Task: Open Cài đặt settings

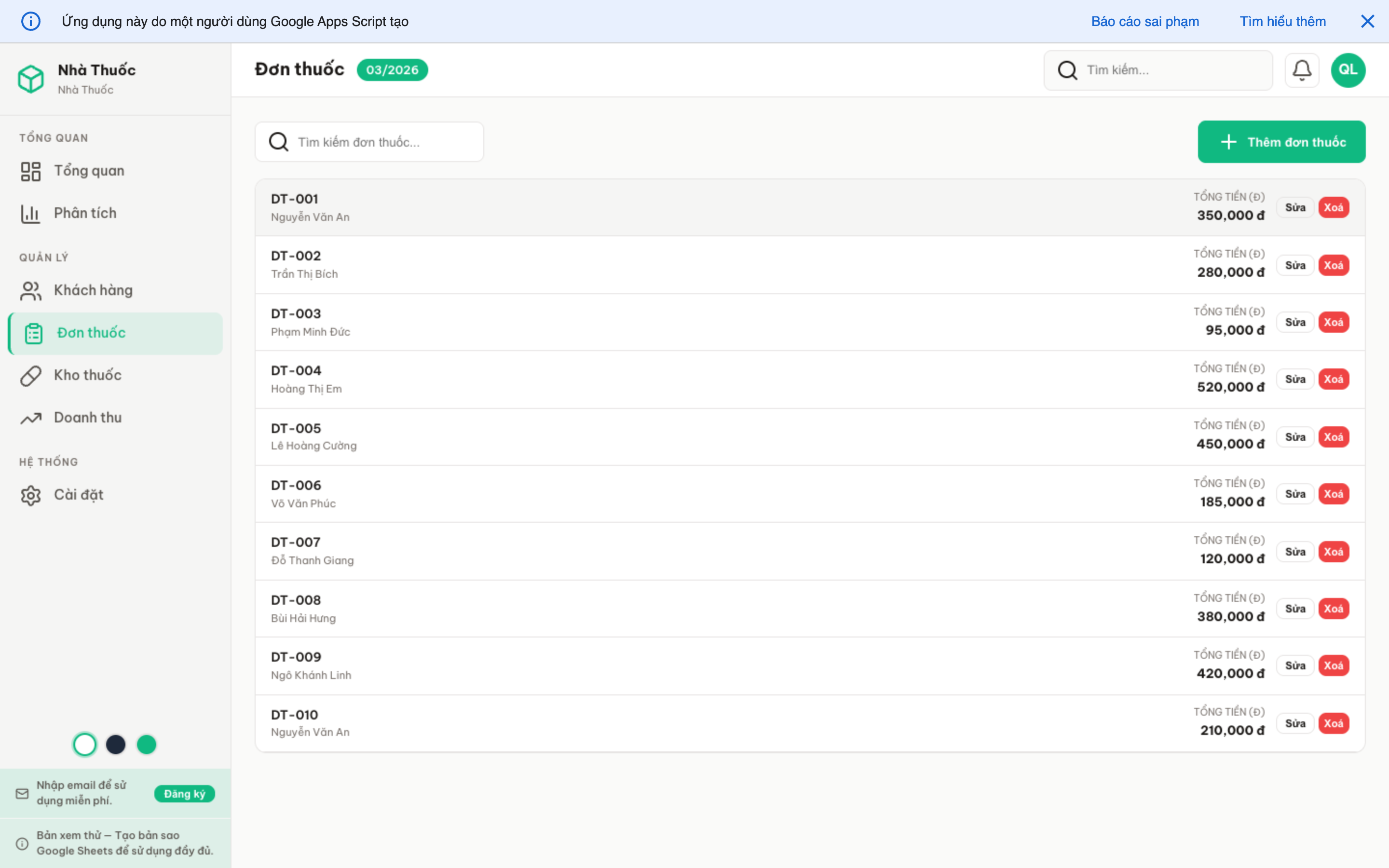Action: point(31,494)
